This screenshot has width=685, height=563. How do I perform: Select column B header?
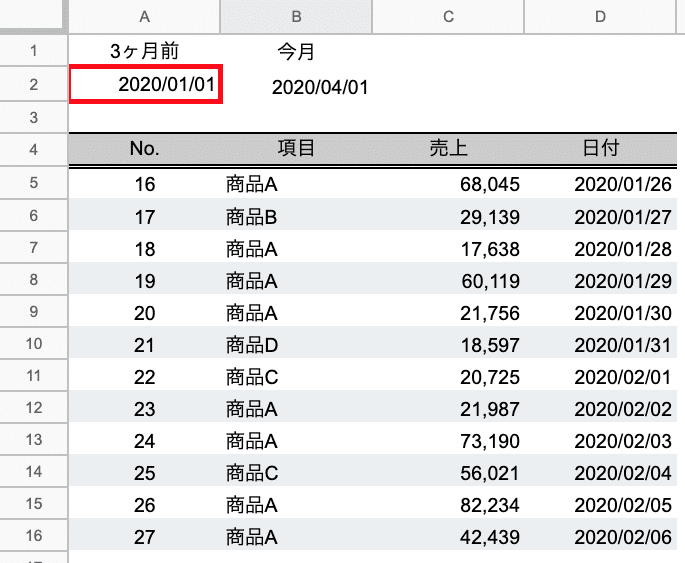tap(296, 17)
